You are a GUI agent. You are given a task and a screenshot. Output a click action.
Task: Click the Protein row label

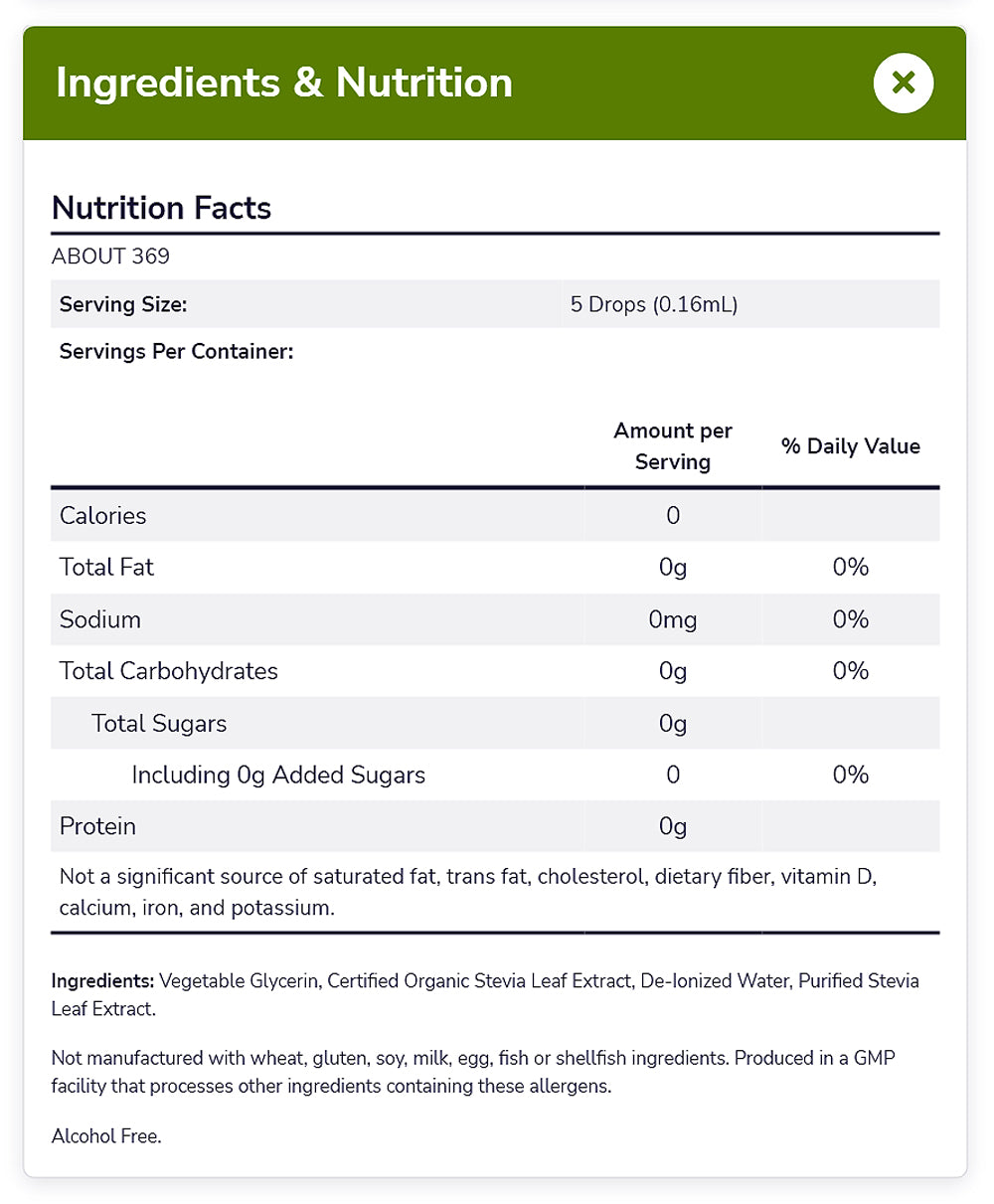click(97, 826)
